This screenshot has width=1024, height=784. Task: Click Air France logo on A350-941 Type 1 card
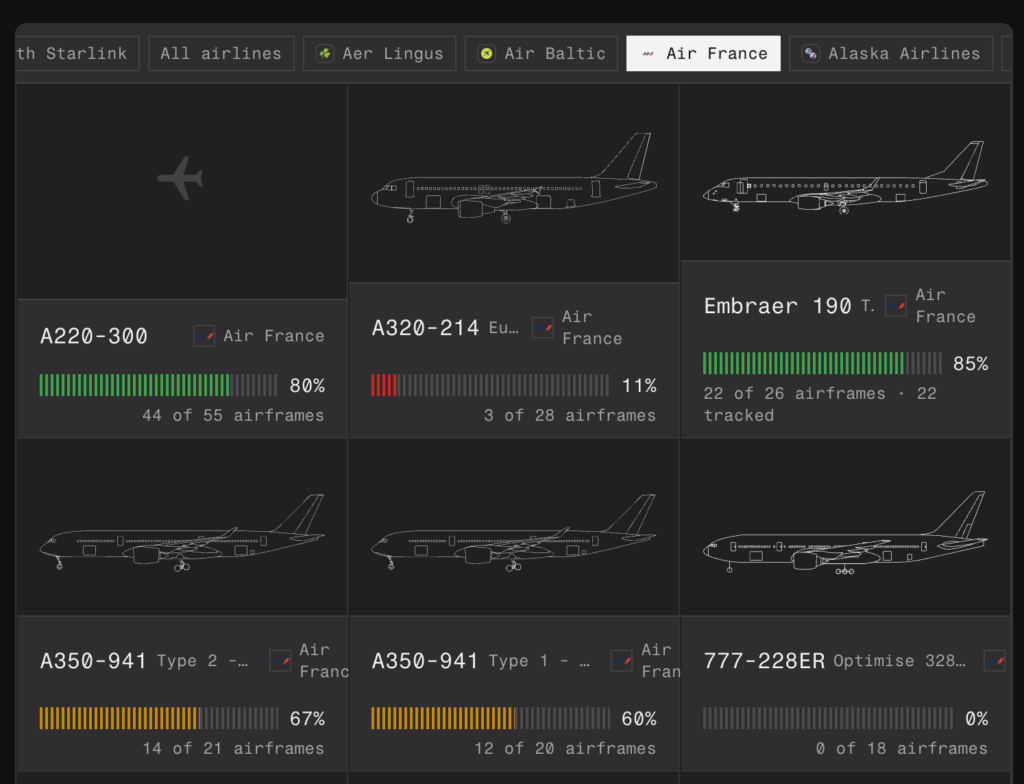622,661
